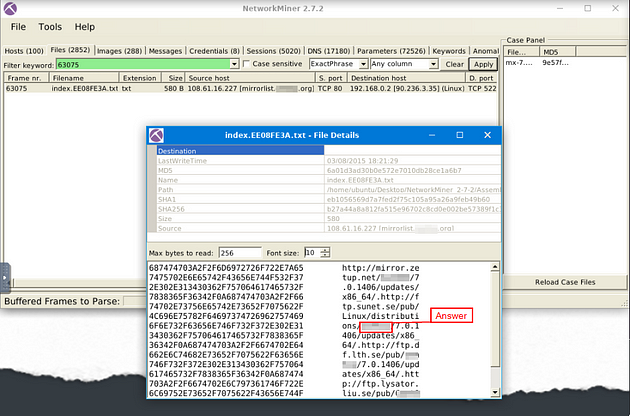This screenshot has height=416, width=630.
Task: Close the File Details window
Action: pyautogui.click(x=487, y=135)
